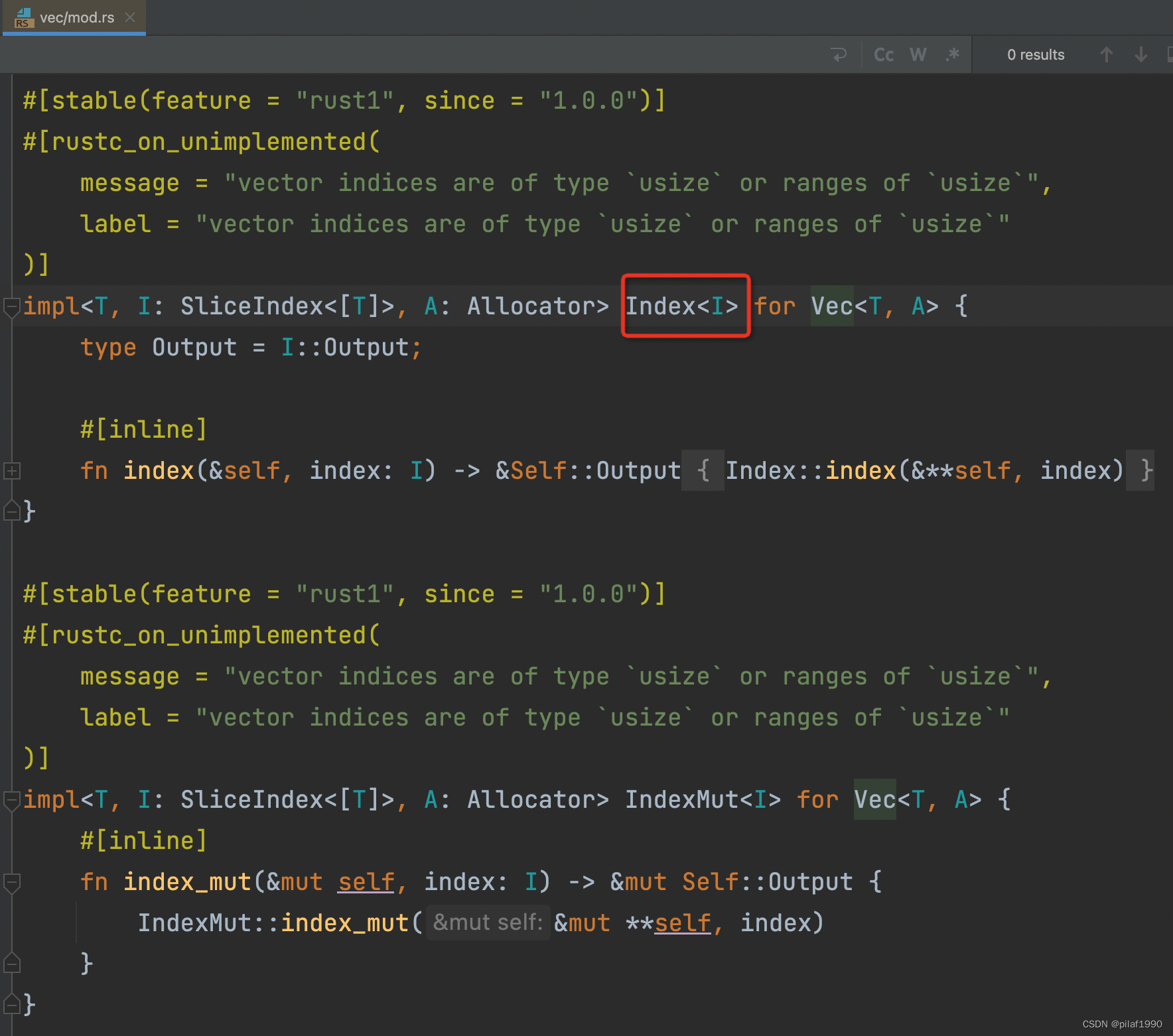The height and width of the screenshot is (1036, 1173).
Task: Collapse the fn index_mut function
Action: [11, 882]
